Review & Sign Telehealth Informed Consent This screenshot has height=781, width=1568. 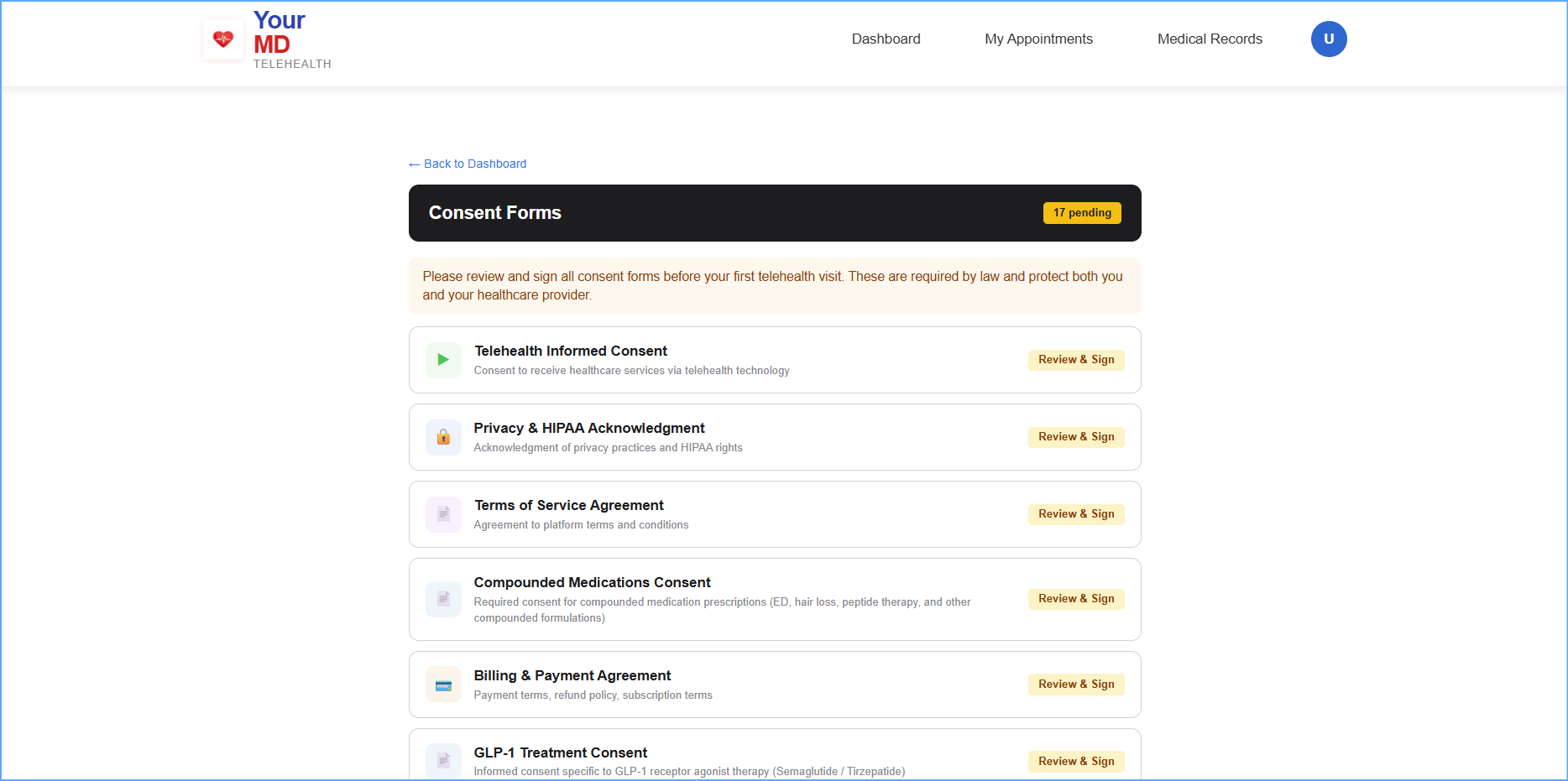point(1076,360)
